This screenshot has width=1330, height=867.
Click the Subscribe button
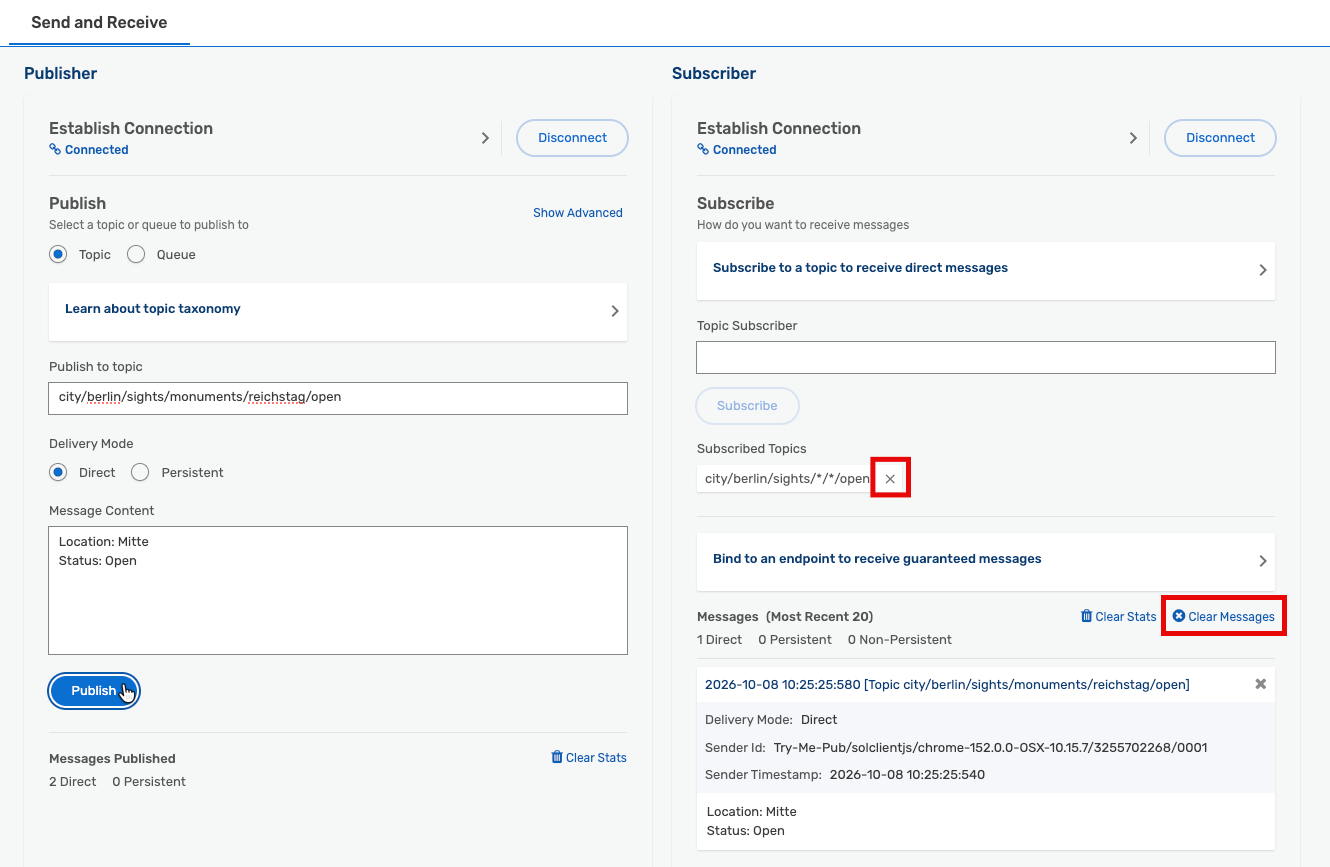(747, 406)
